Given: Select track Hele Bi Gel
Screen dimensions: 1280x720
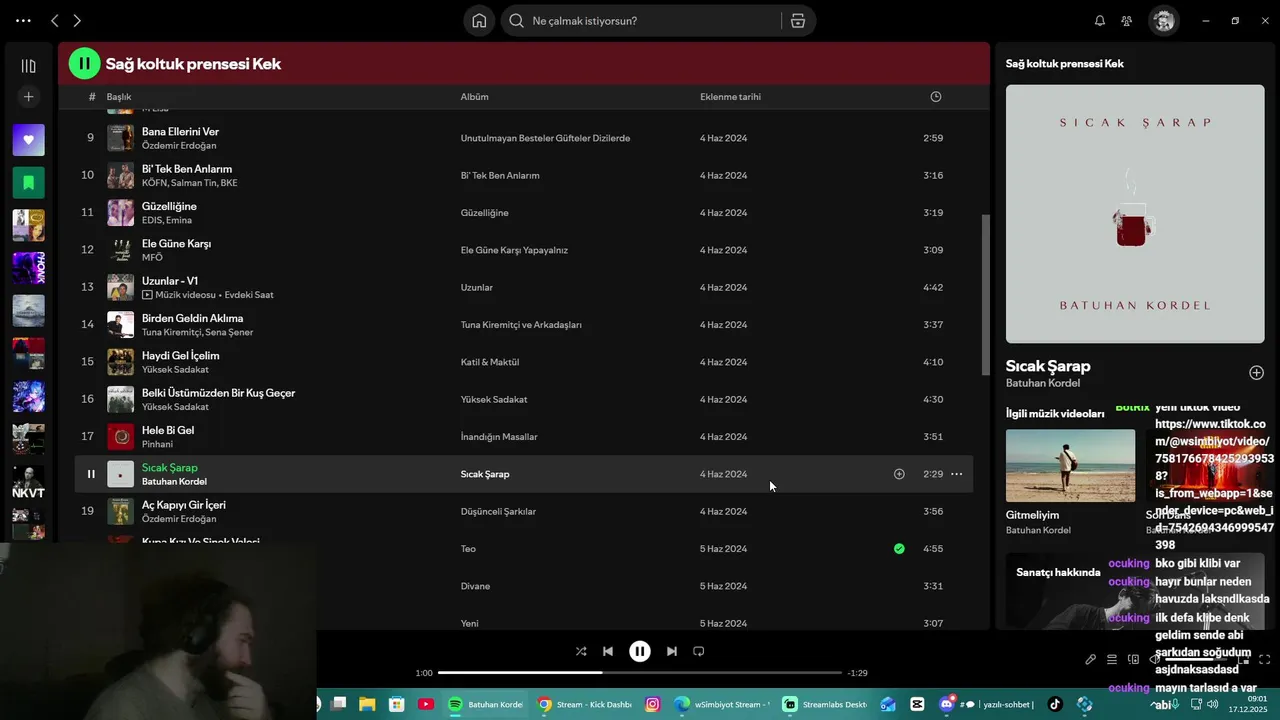Looking at the screenshot, I should click(168, 430).
